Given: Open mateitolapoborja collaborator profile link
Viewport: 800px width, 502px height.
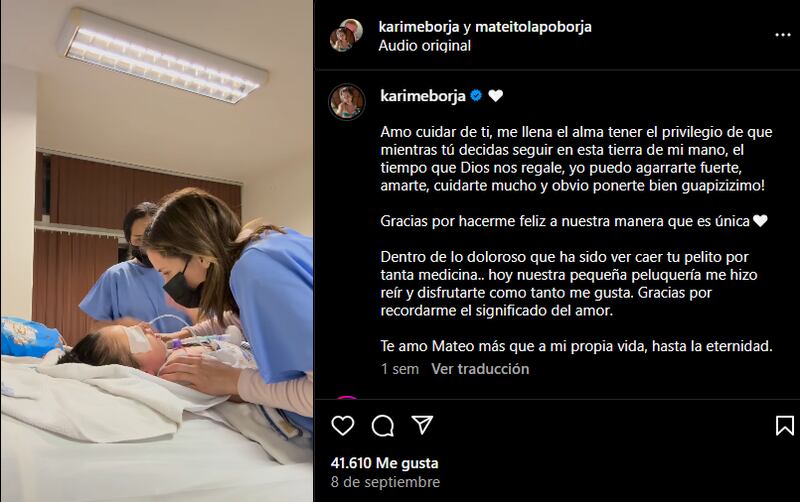Looking at the screenshot, I should coord(533,27).
